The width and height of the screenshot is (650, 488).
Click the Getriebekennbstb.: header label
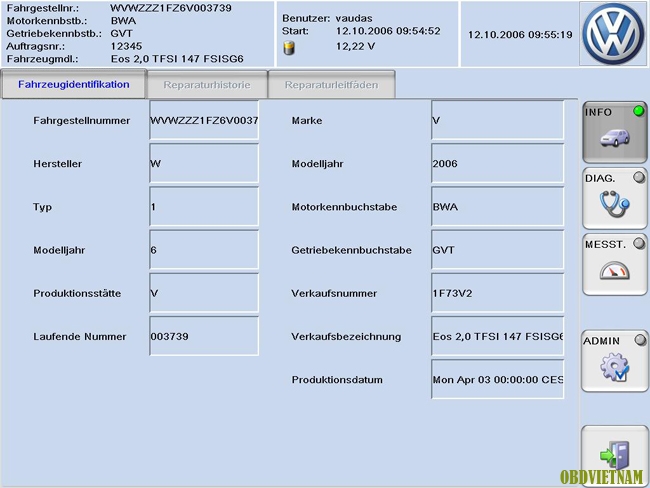(x=54, y=34)
